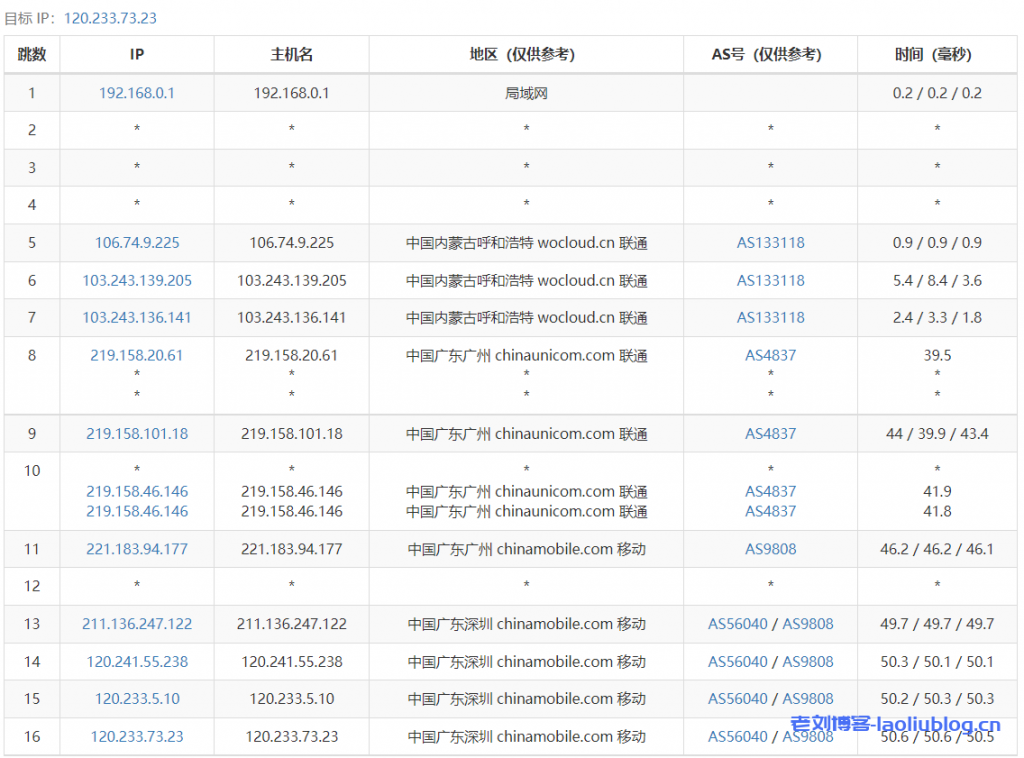Click the target IP 120.233.73.23 at top
Viewport: 1024px width, 758px height.
(110, 18)
